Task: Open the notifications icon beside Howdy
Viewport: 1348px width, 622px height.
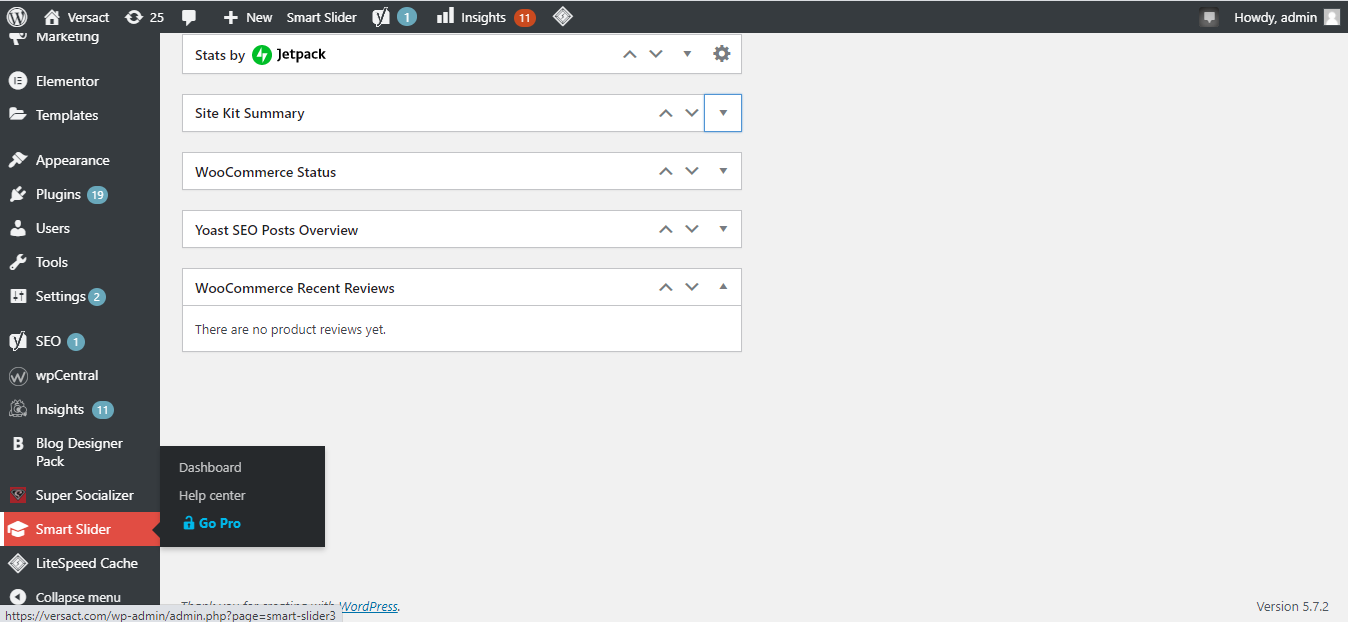Action: (1209, 17)
